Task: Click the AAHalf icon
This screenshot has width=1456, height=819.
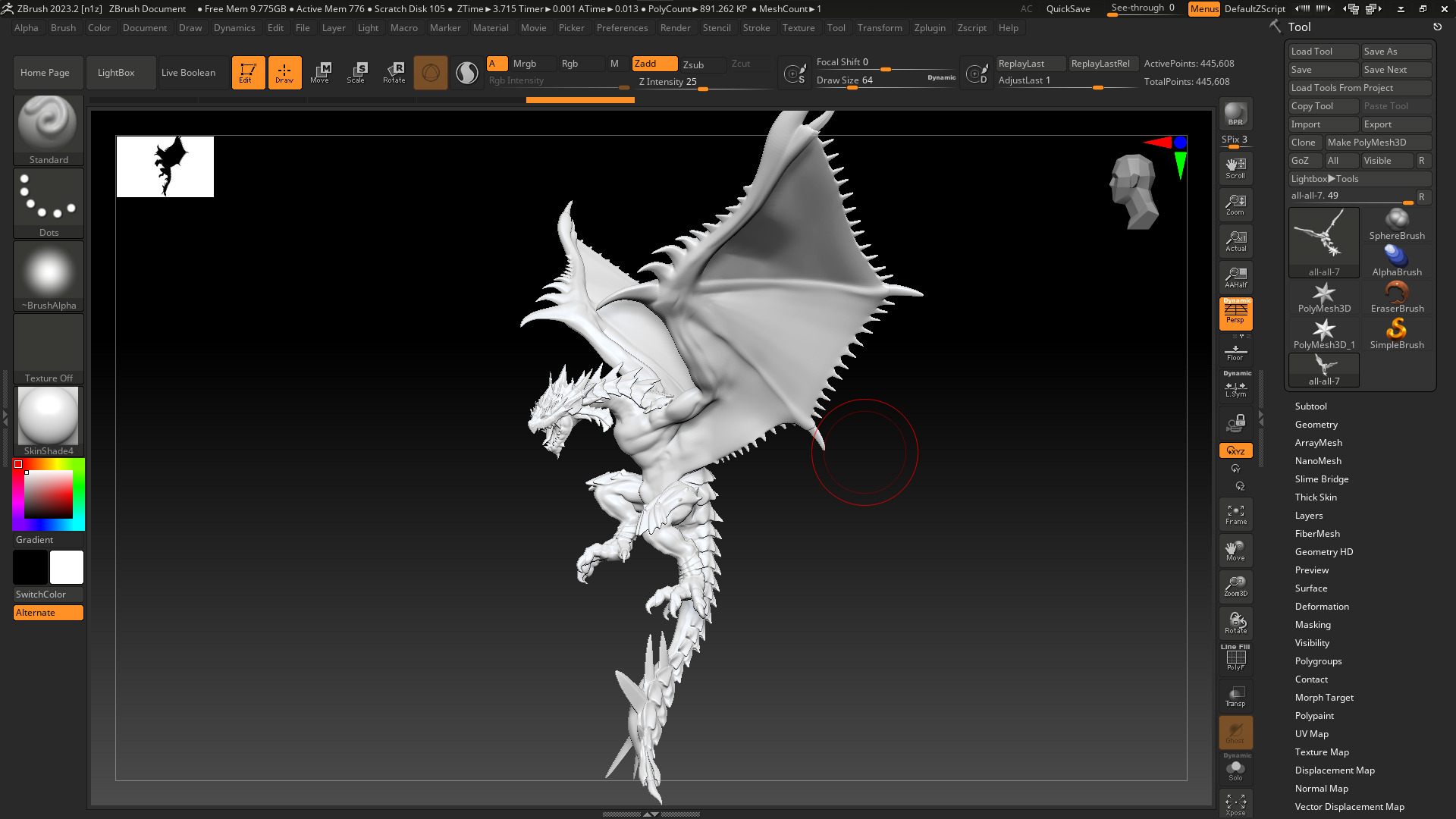Action: click(1235, 278)
